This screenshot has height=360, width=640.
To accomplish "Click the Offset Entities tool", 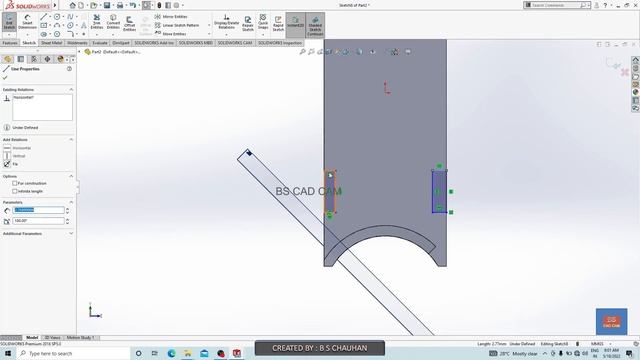I will (129, 23).
